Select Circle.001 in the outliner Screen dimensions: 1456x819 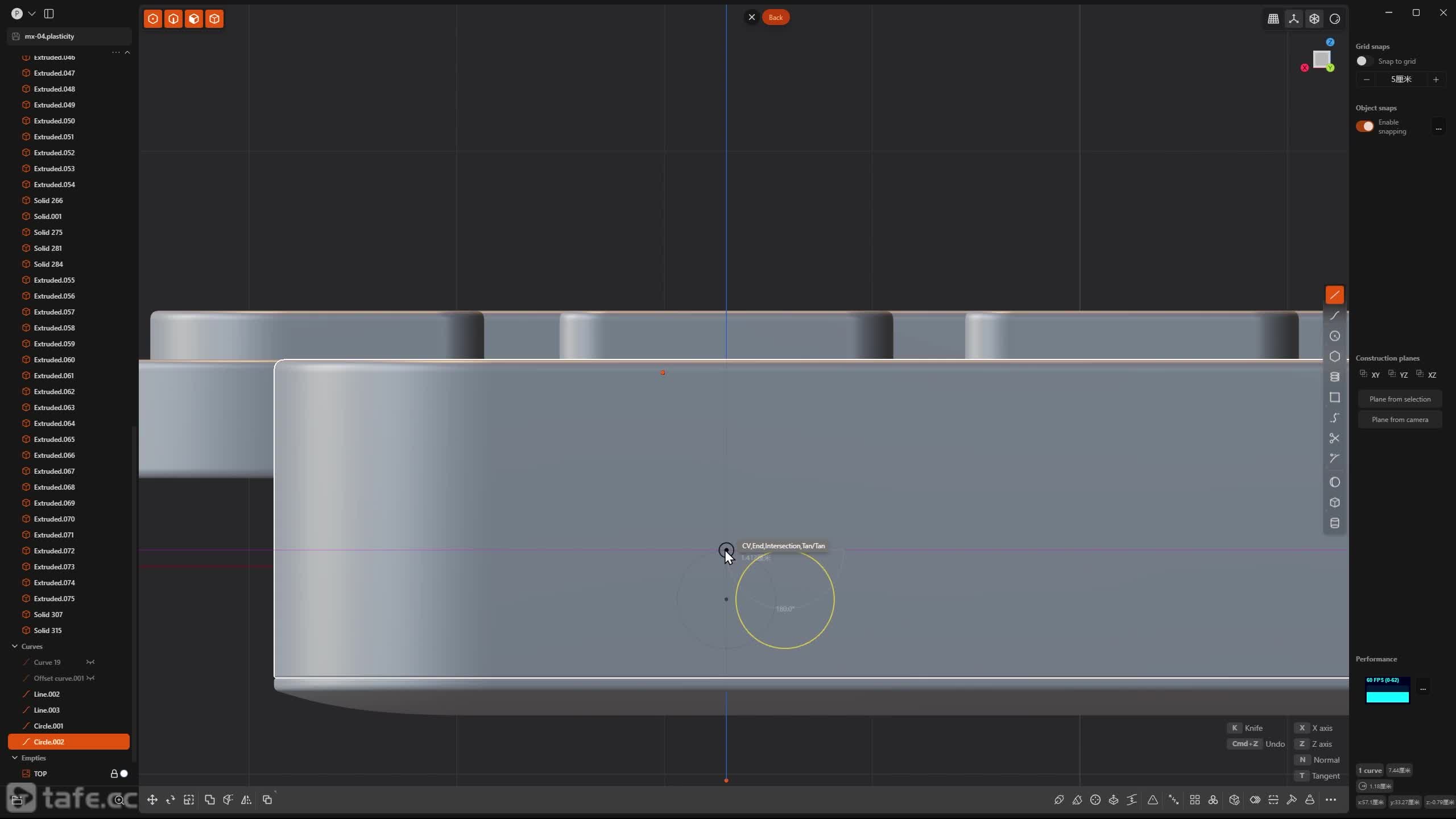tap(48, 726)
